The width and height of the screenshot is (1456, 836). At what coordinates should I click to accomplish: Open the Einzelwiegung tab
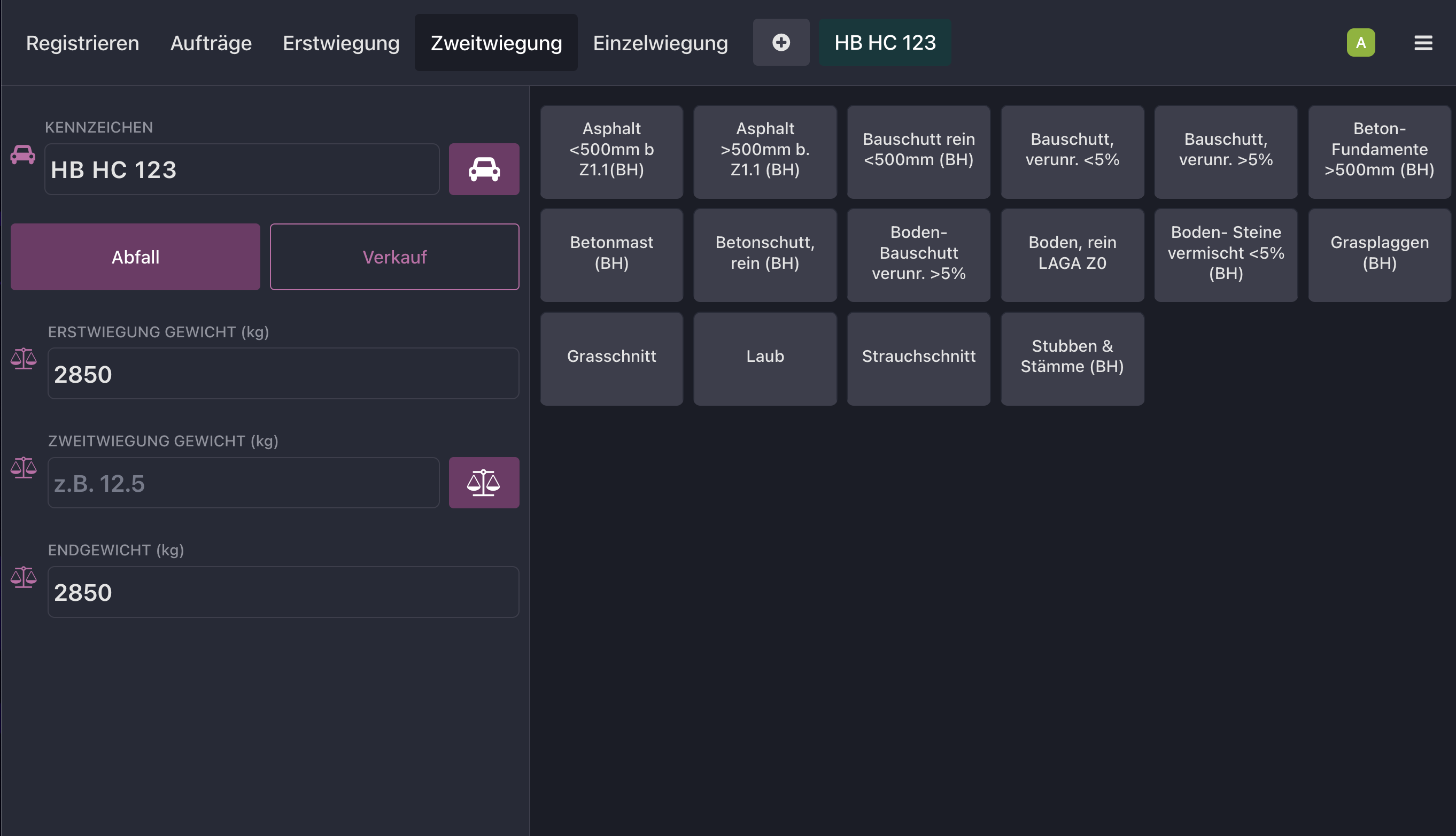[660, 42]
